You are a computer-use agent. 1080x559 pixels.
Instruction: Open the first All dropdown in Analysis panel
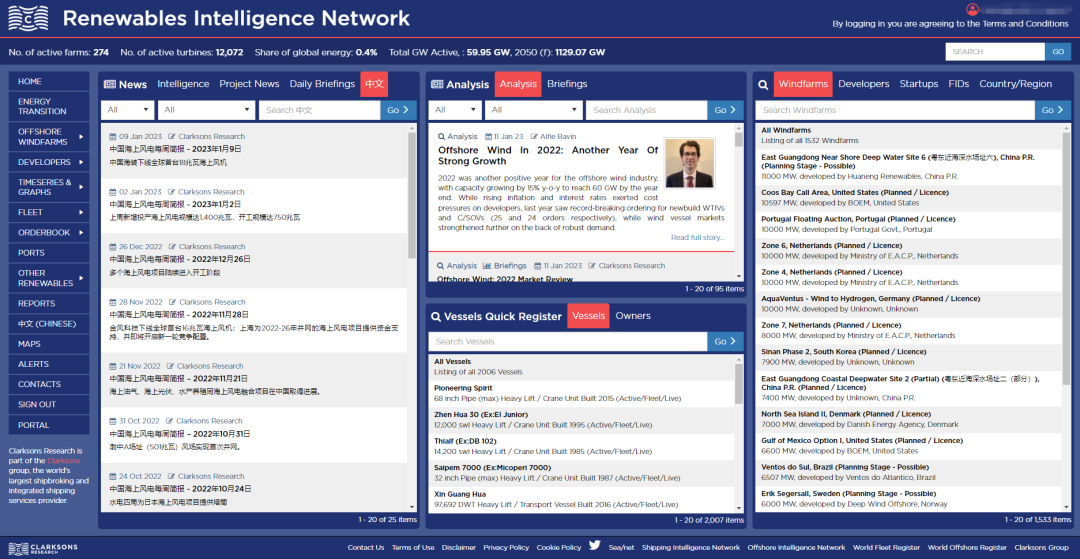pos(455,110)
